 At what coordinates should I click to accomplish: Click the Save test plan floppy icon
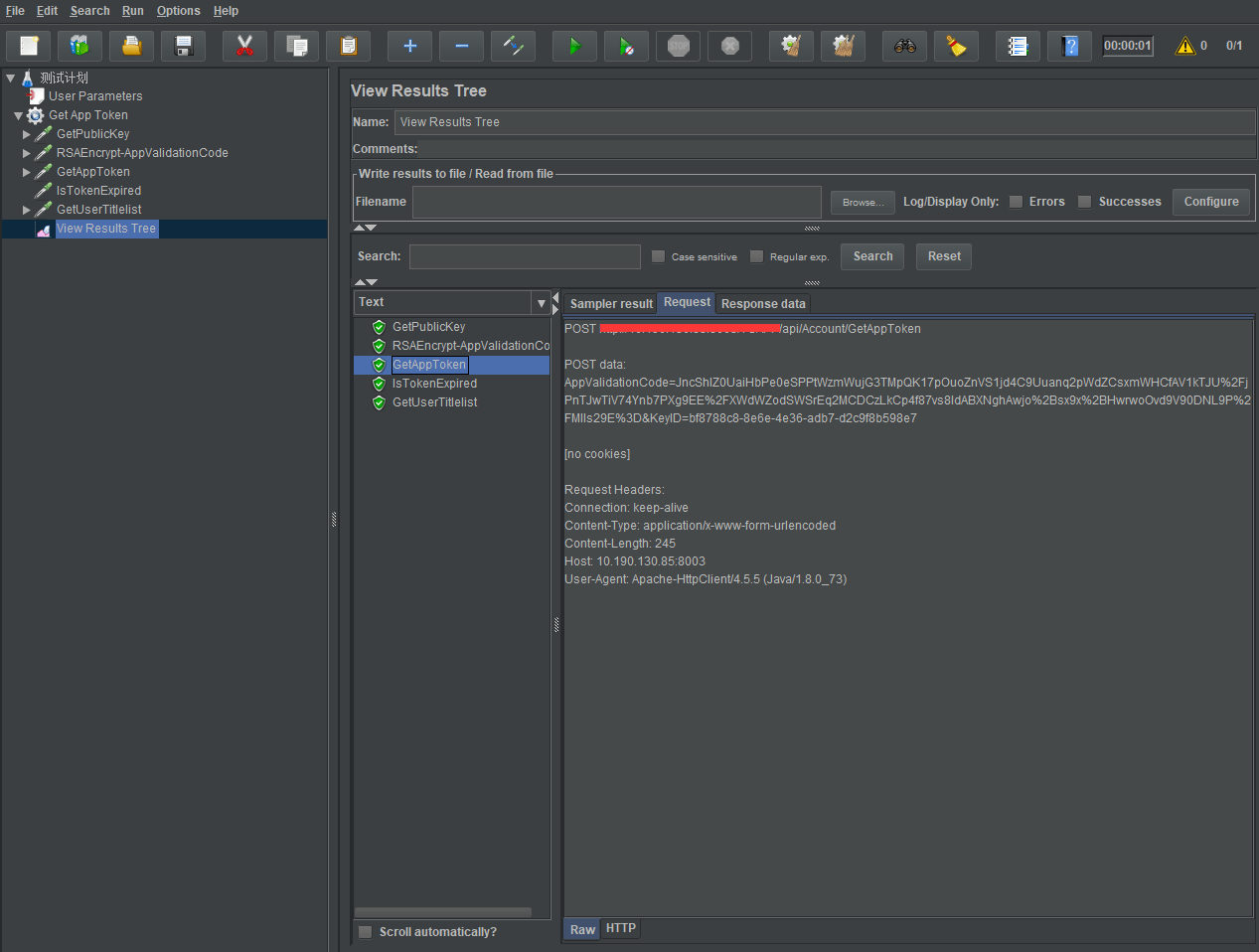(x=183, y=46)
